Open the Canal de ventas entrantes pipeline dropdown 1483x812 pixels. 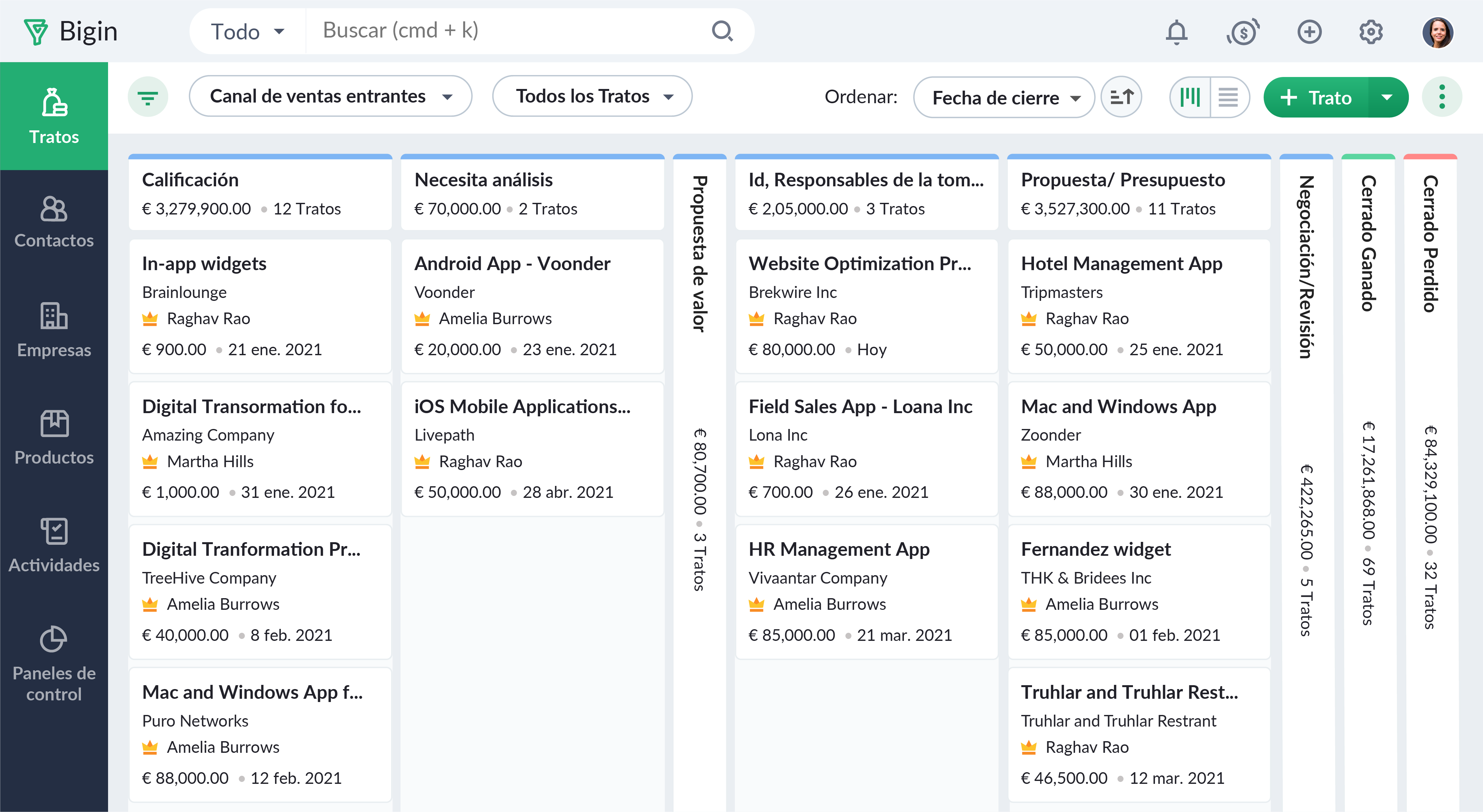[330, 96]
